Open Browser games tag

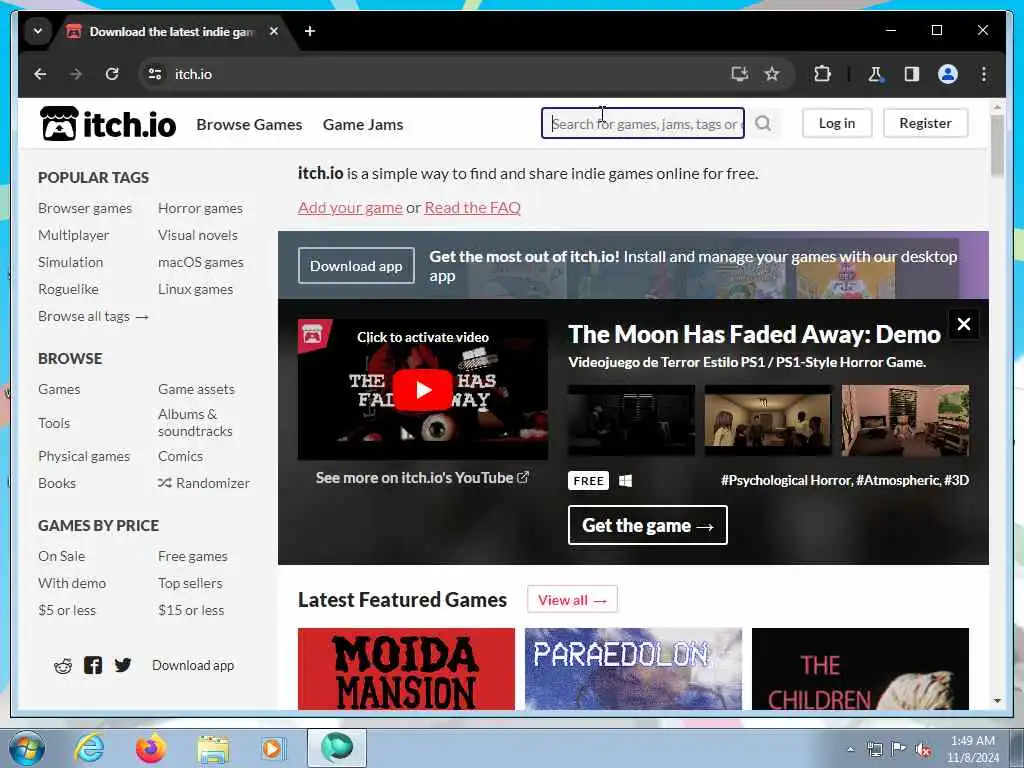point(85,208)
